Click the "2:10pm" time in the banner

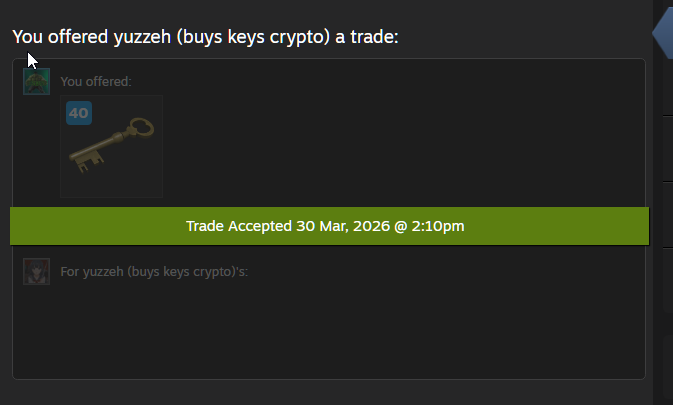point(438,226)
